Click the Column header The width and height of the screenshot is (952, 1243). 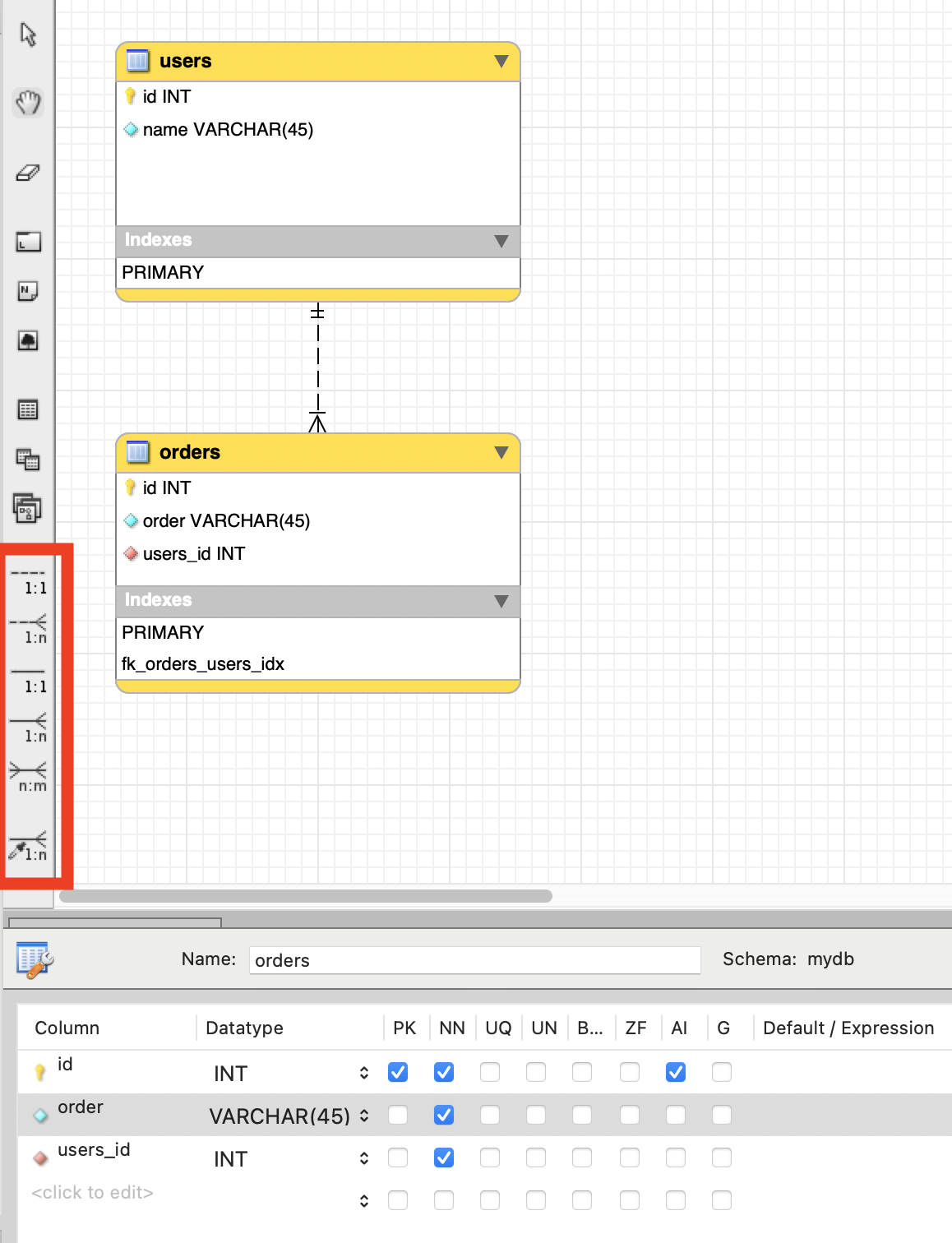coord(67,1028)
